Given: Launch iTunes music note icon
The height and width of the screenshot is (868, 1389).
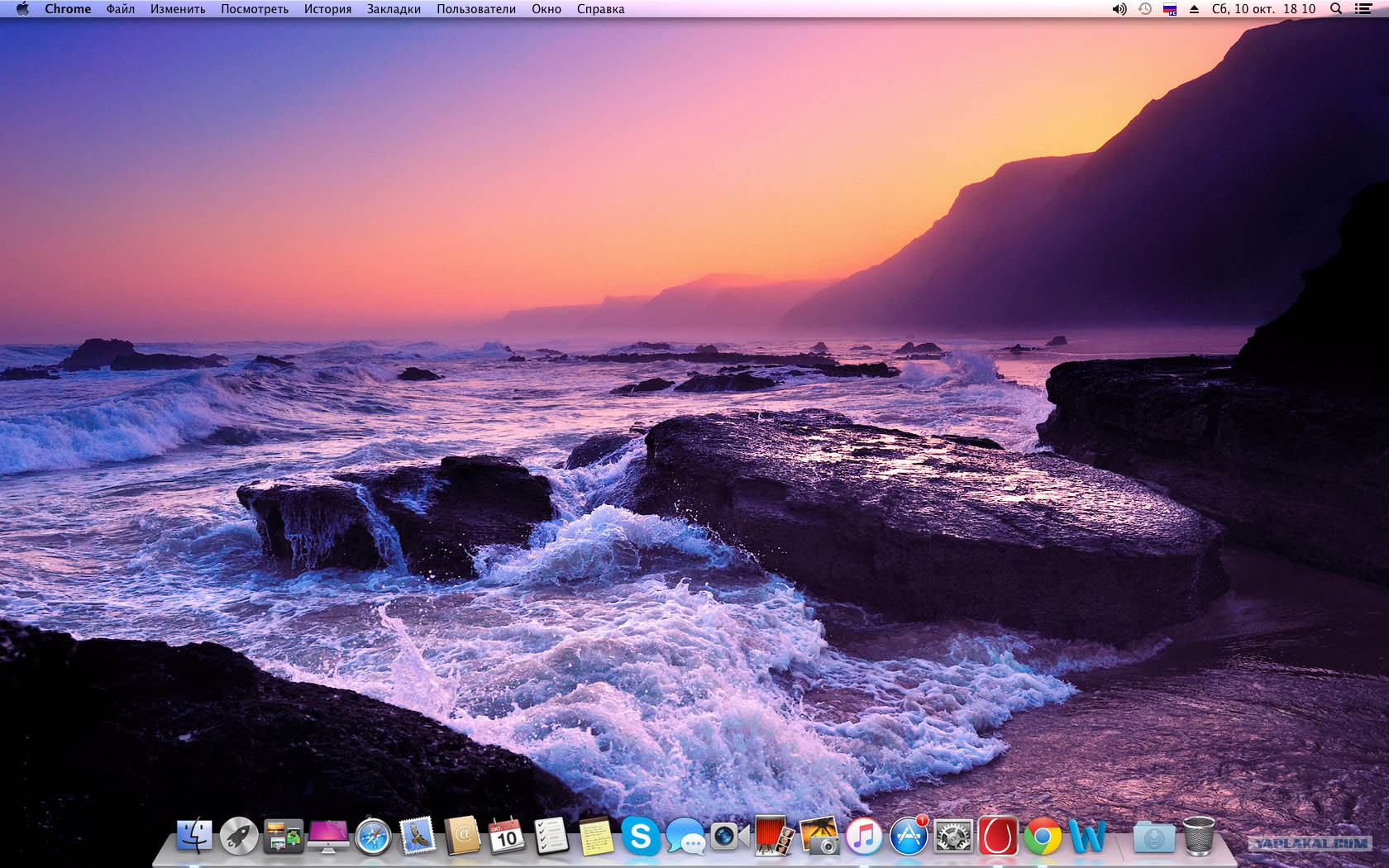Looking at the screenshot, I should click(x=864, y=837).
